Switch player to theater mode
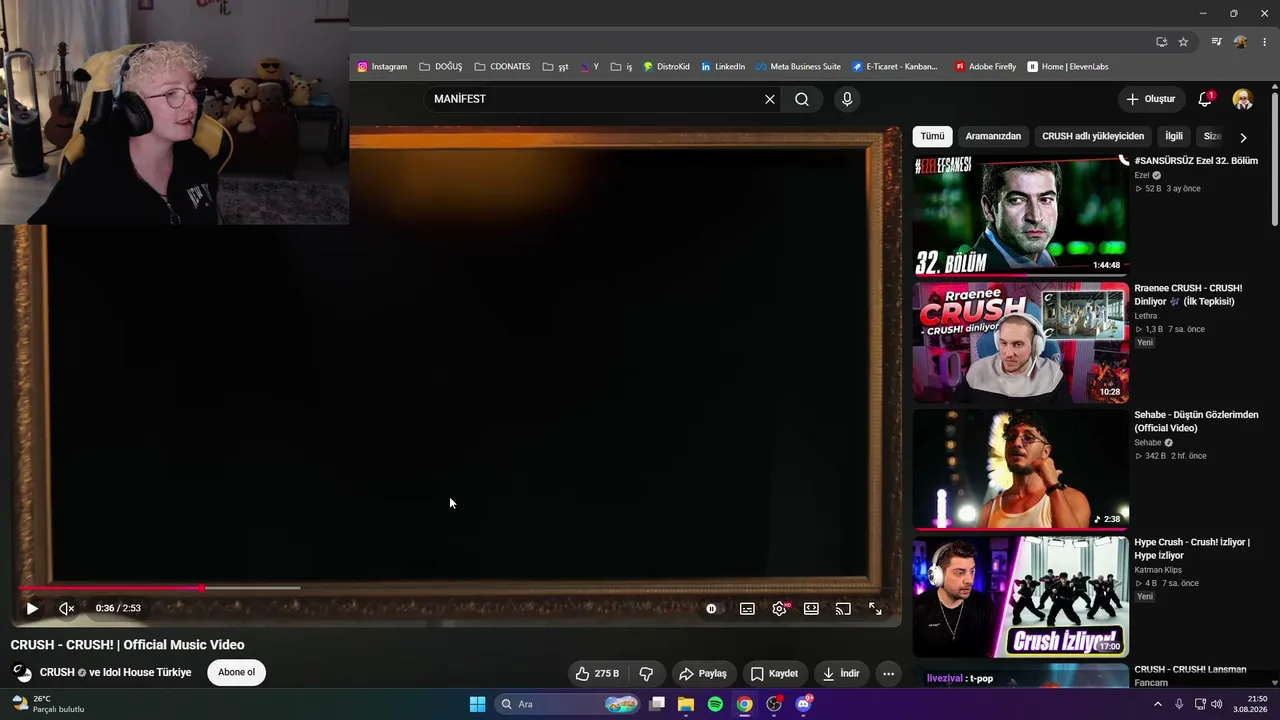This screenshot has height=720, width=1280. click(811, 608)
